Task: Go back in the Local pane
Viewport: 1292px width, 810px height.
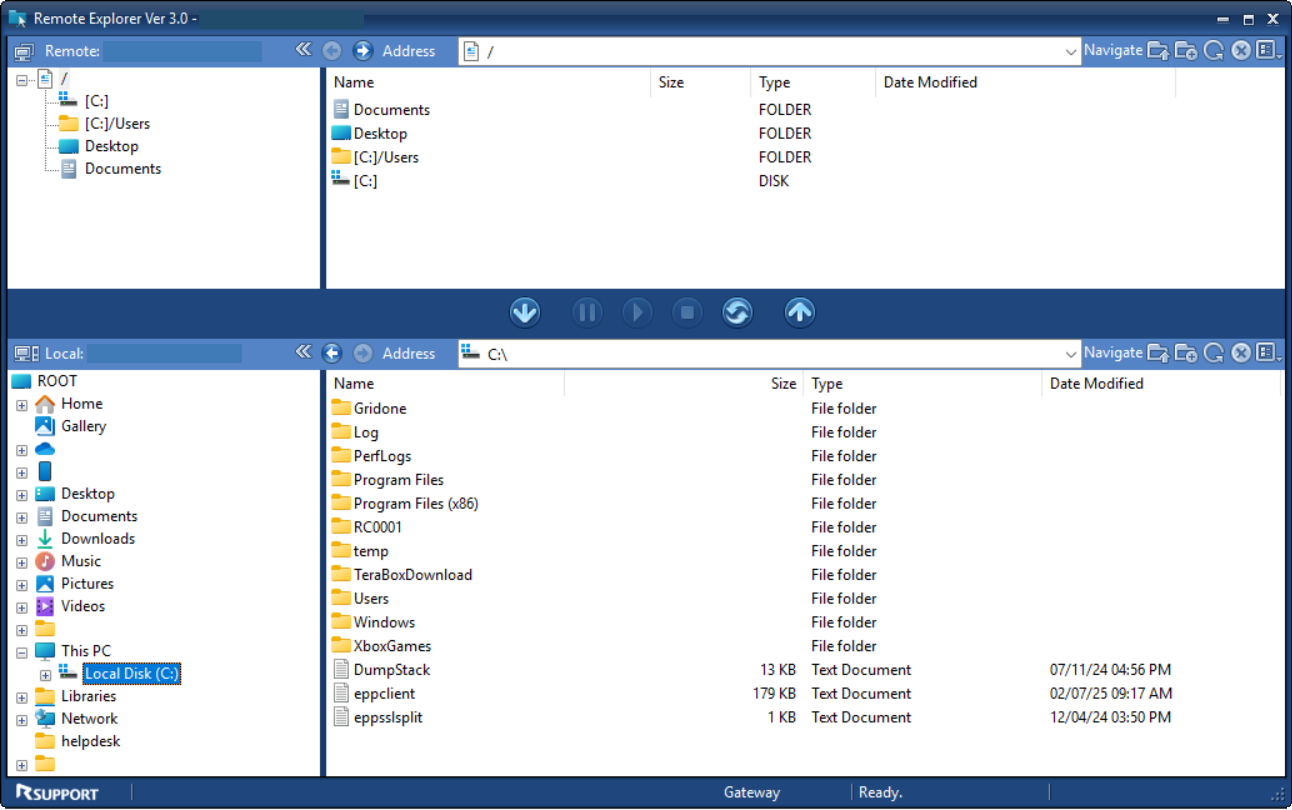Action: pyautogui.click(x=332, y=353)
